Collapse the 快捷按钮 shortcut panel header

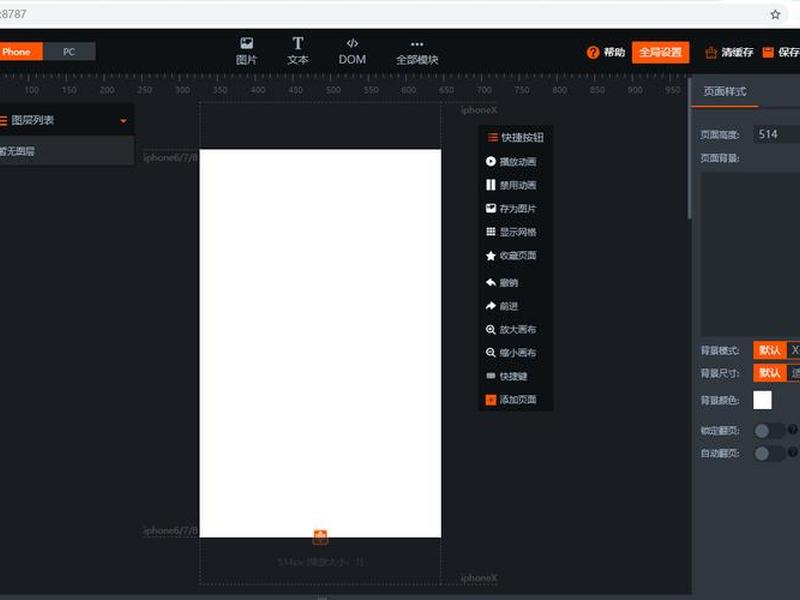pyautogui.click(x=516, y=137)
